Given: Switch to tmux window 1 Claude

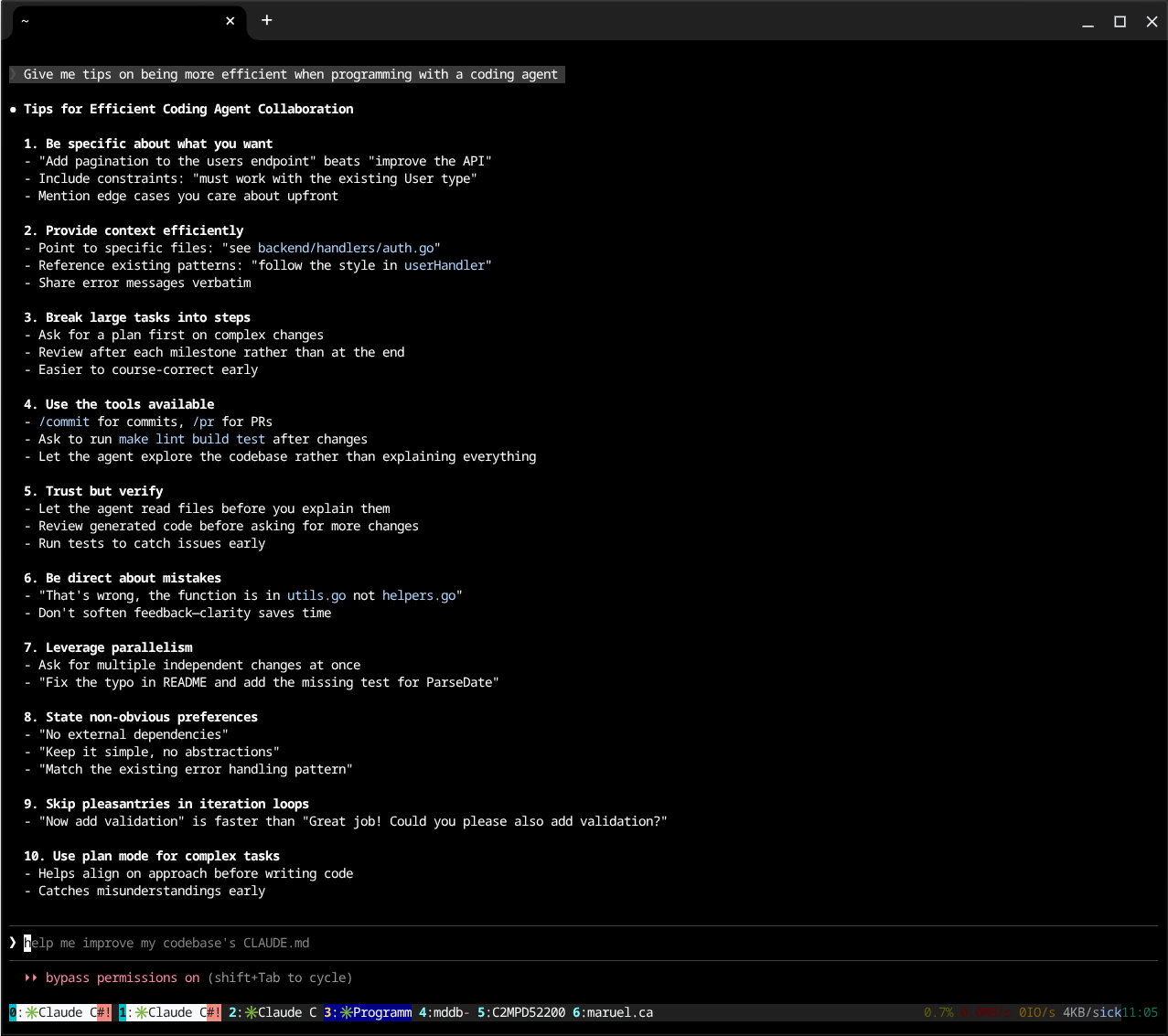Looking at the screenshot, I should (169, 1012).
